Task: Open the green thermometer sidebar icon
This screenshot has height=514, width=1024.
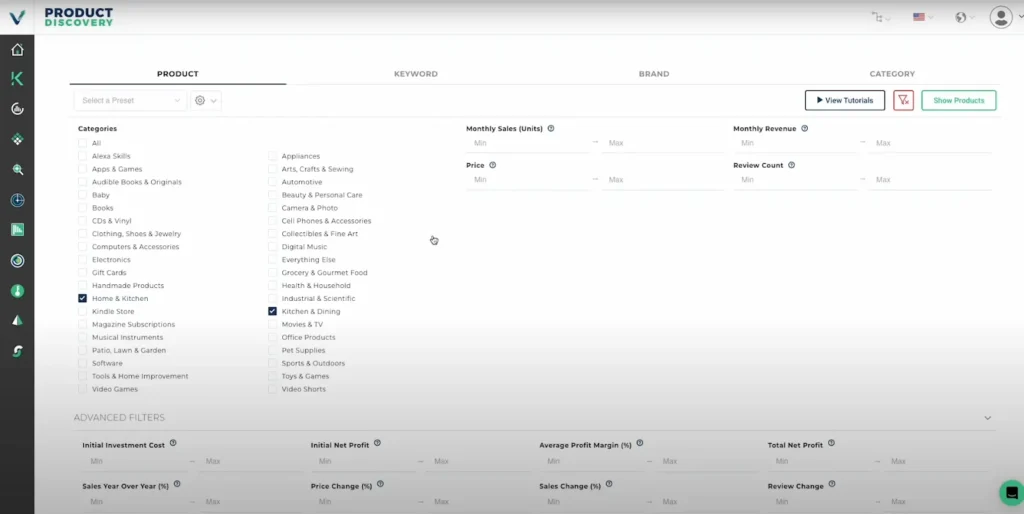Action: (x=18, y=291)
